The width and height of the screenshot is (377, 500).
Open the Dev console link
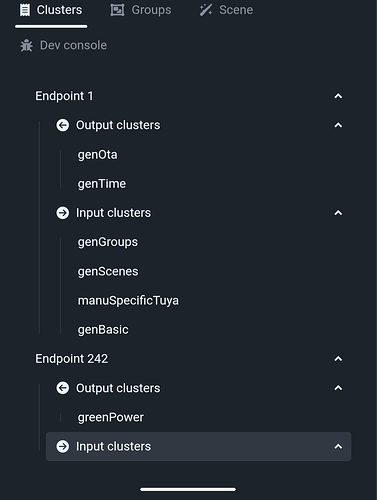tap(64, 45)
